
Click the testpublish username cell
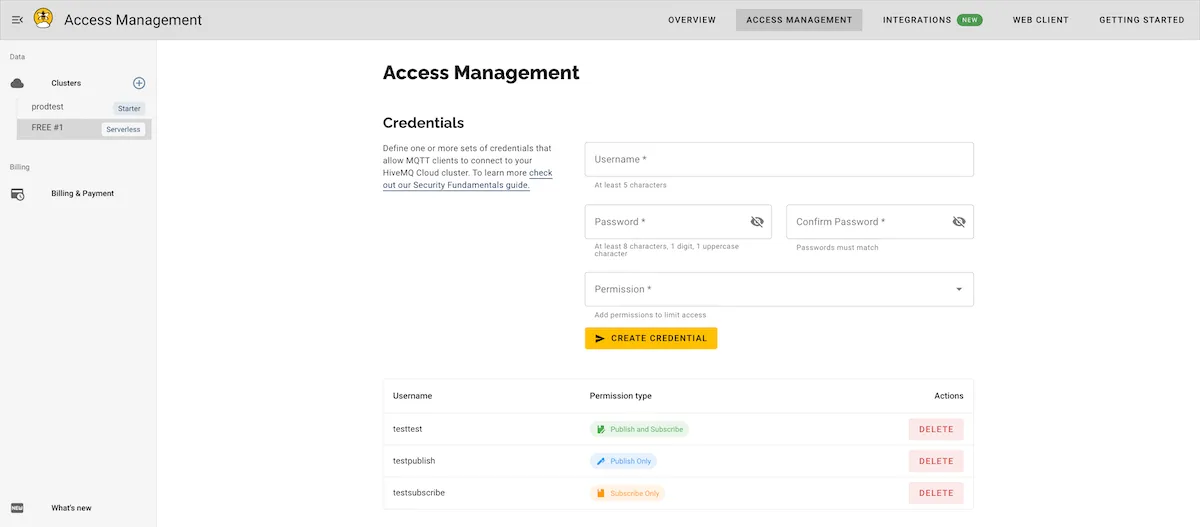click(414, 461)
